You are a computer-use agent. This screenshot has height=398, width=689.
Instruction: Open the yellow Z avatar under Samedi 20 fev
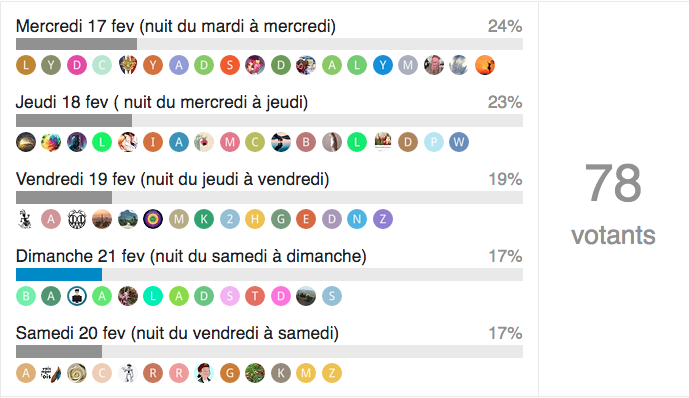click(x=332, y=373)
